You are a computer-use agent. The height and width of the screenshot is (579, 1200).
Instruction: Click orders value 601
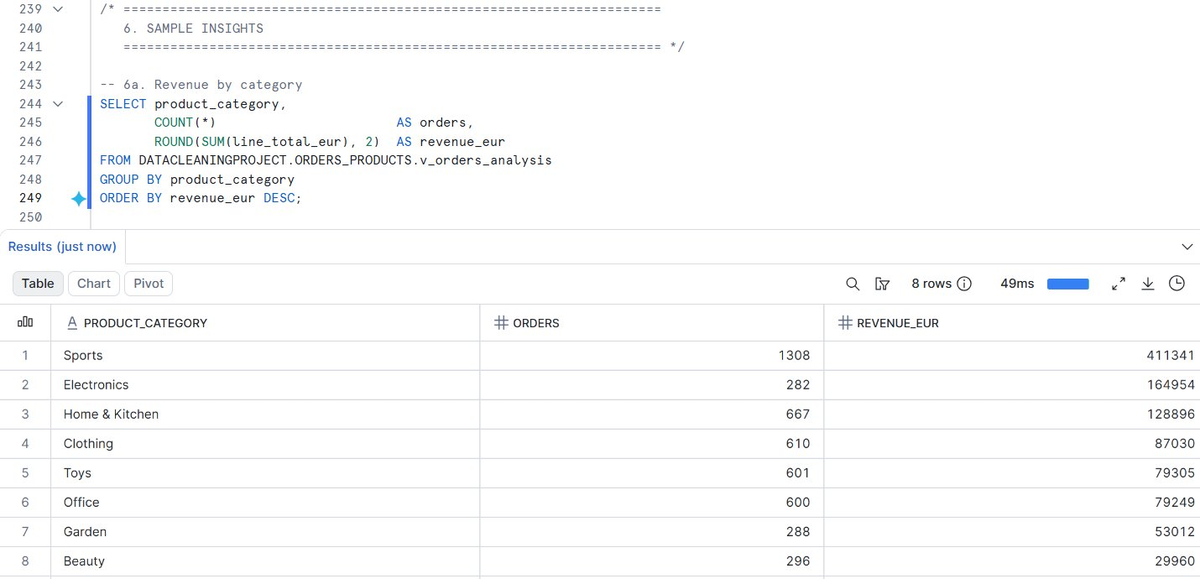pos(798,473)
